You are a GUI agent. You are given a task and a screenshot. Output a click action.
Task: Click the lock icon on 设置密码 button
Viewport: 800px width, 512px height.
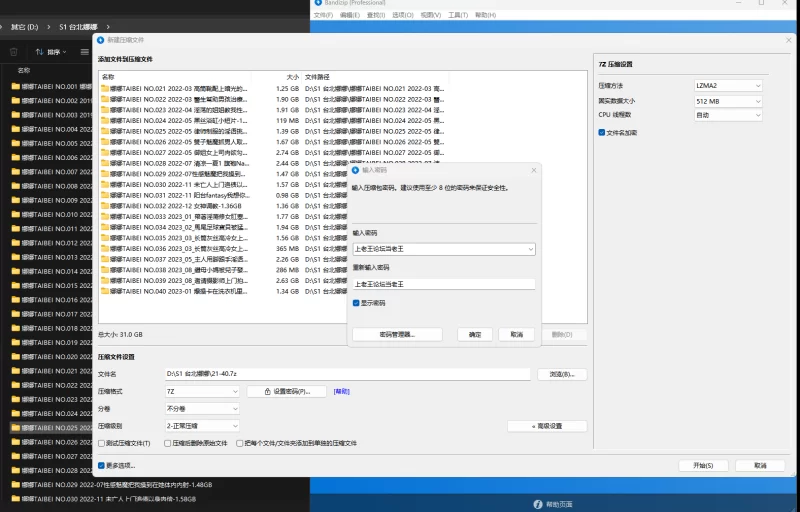tap(267, 392)
